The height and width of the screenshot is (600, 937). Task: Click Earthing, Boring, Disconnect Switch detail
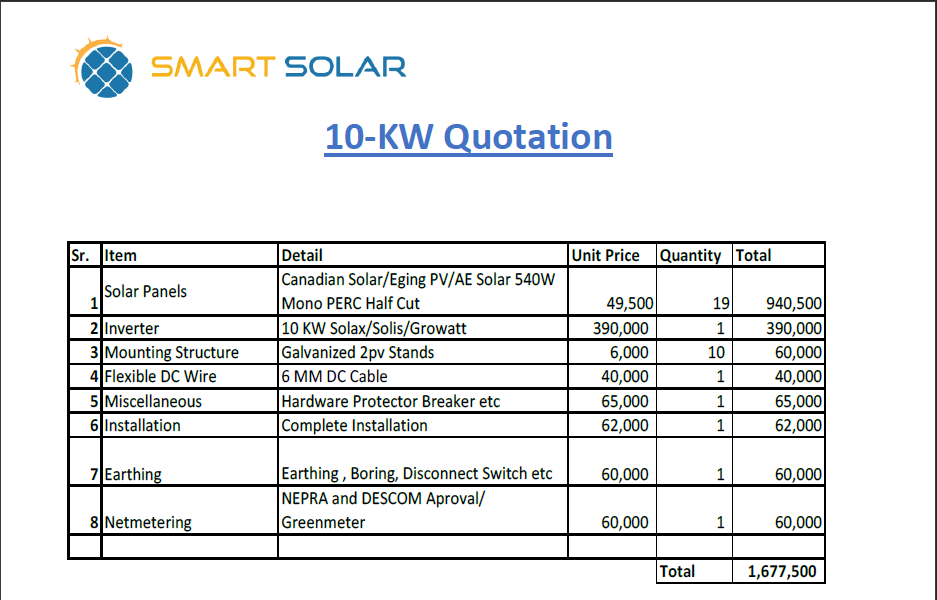pos(417,474)
